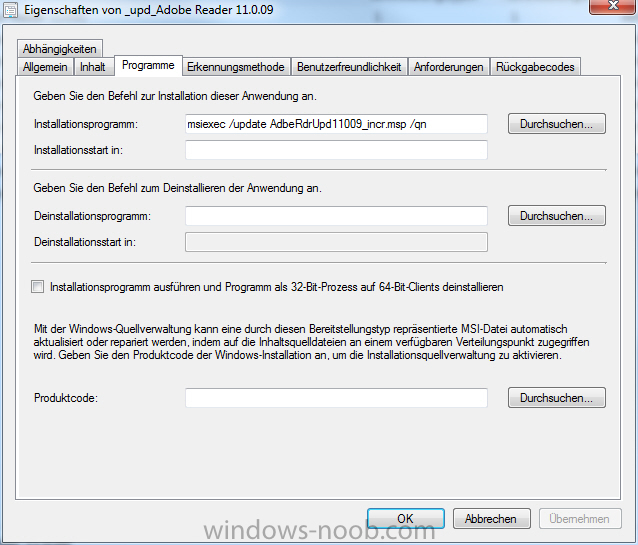Switch to the Allgemein tab
638x545 pixels.
(x=45, y=67)
